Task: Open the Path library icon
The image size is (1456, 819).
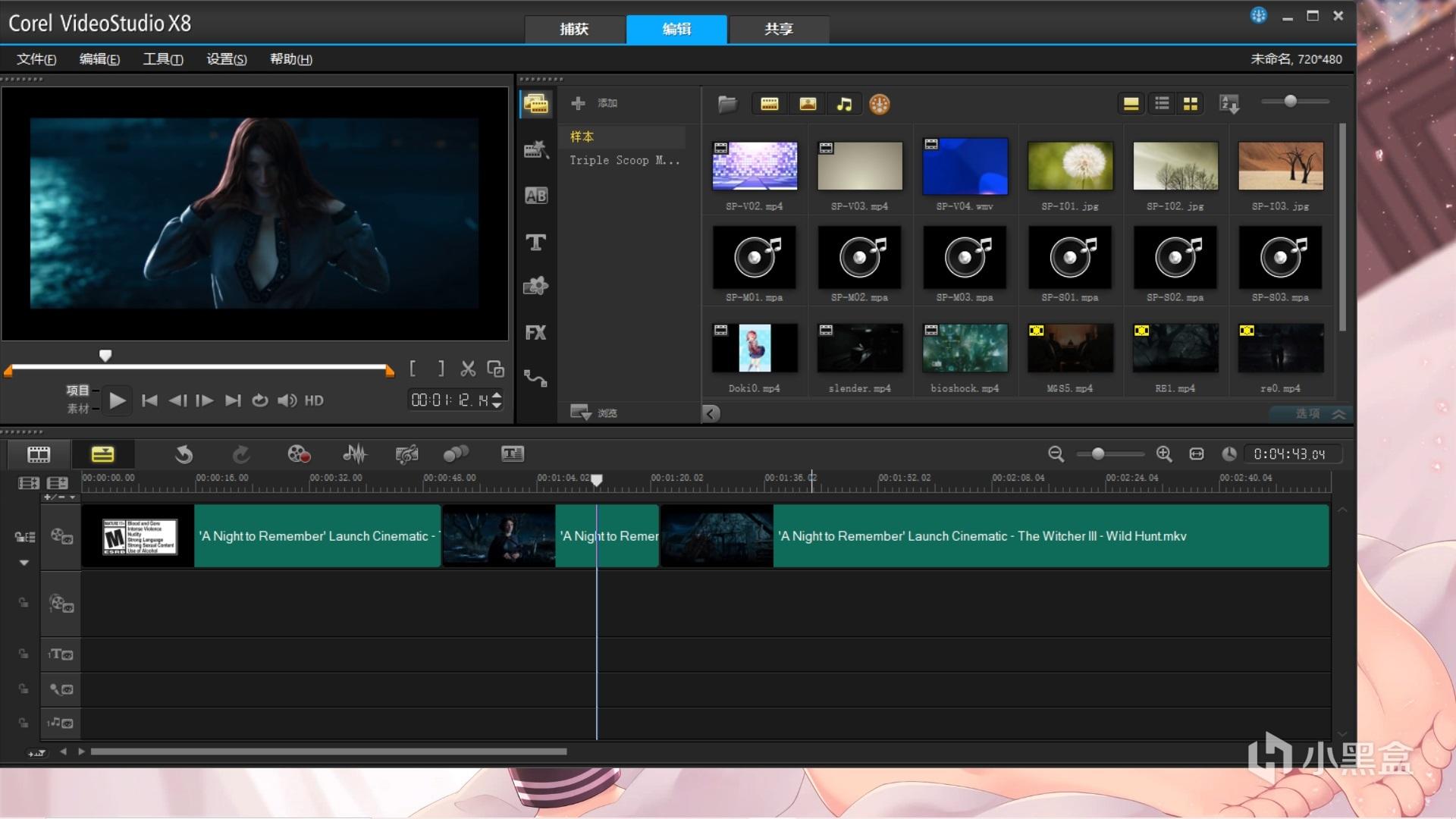Action: pyautogui.click(x=536, y=378)
